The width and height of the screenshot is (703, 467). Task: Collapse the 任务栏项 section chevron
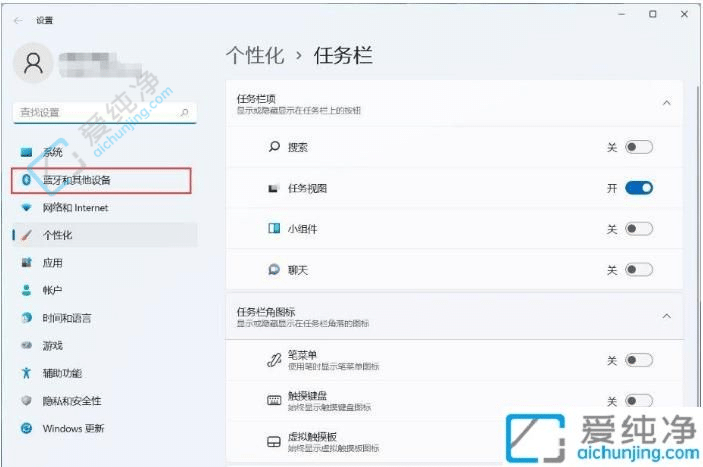tap(667, 103)
